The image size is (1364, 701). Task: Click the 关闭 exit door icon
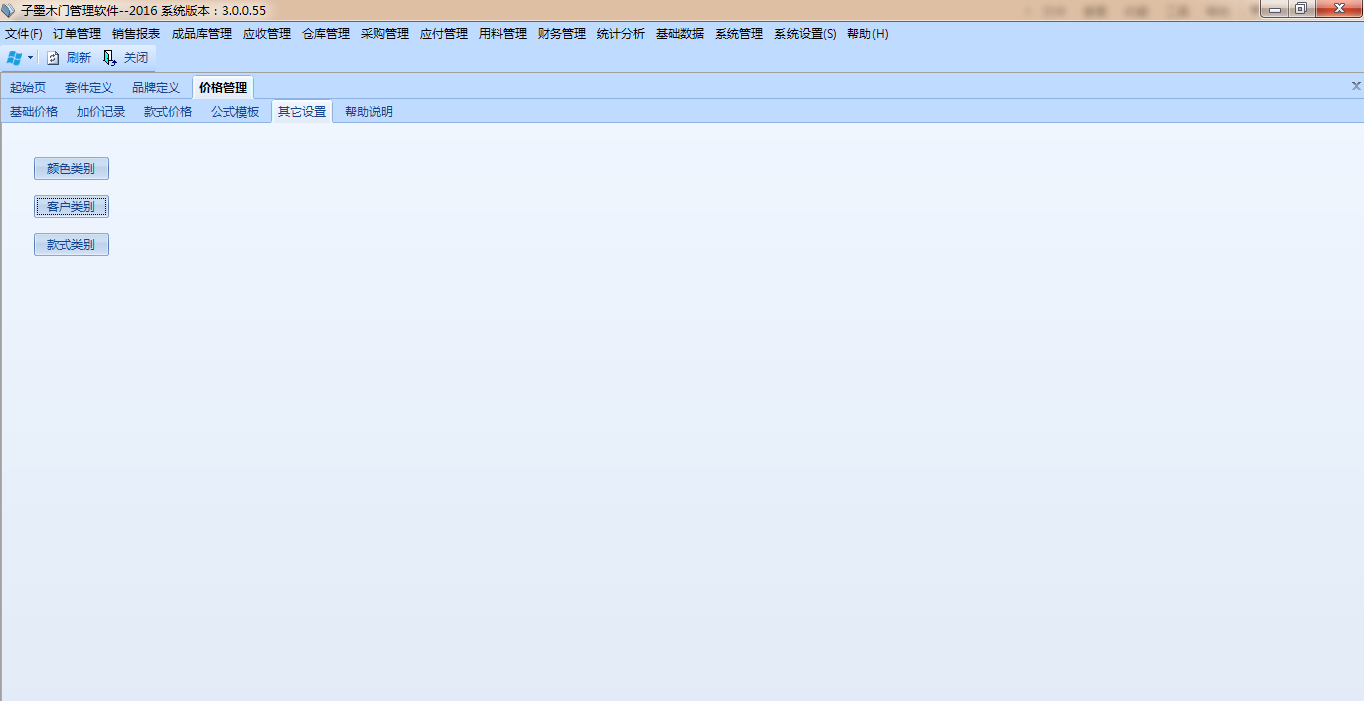[110, 58]
